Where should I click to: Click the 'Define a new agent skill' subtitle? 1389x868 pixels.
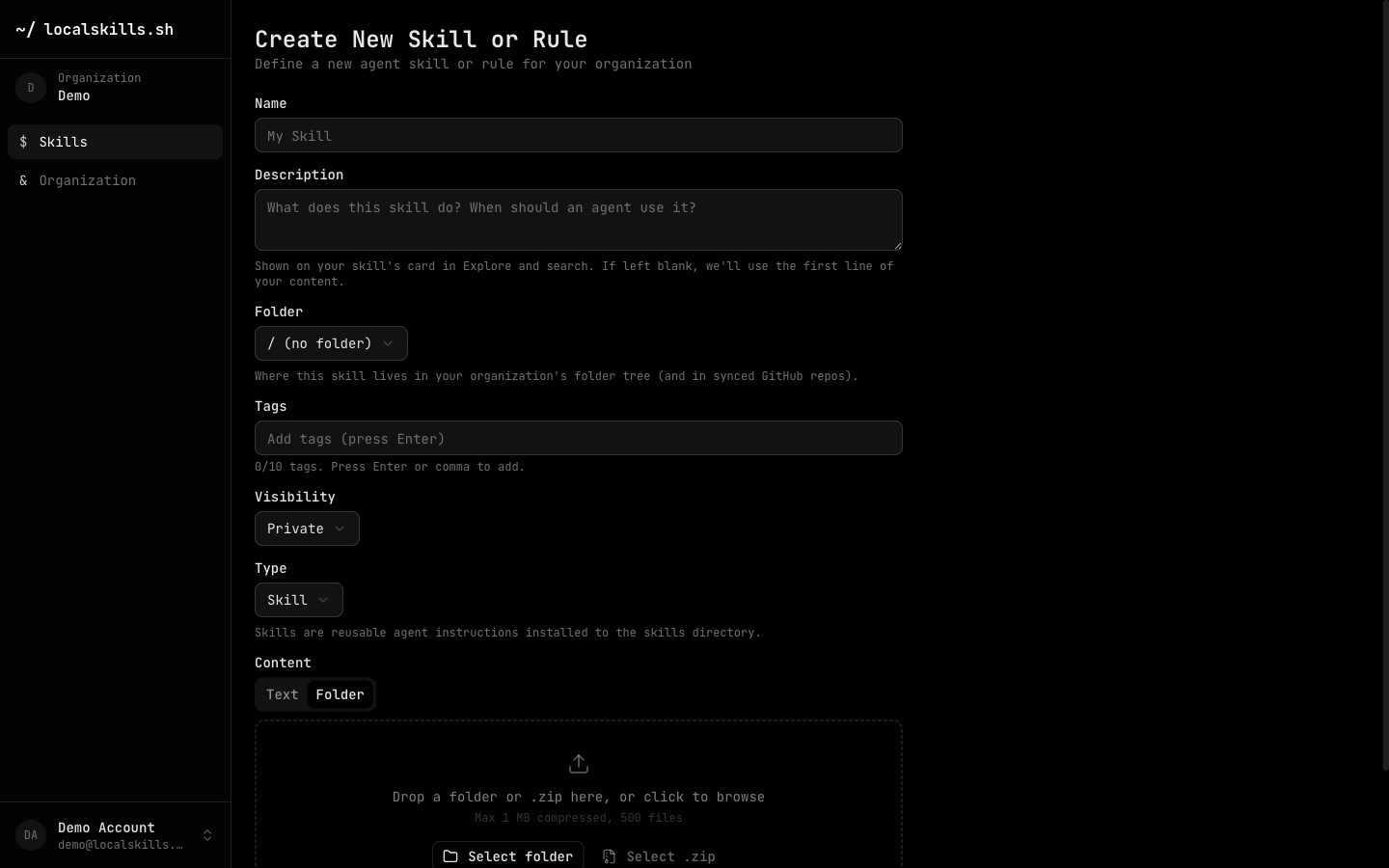coord(474,64)
